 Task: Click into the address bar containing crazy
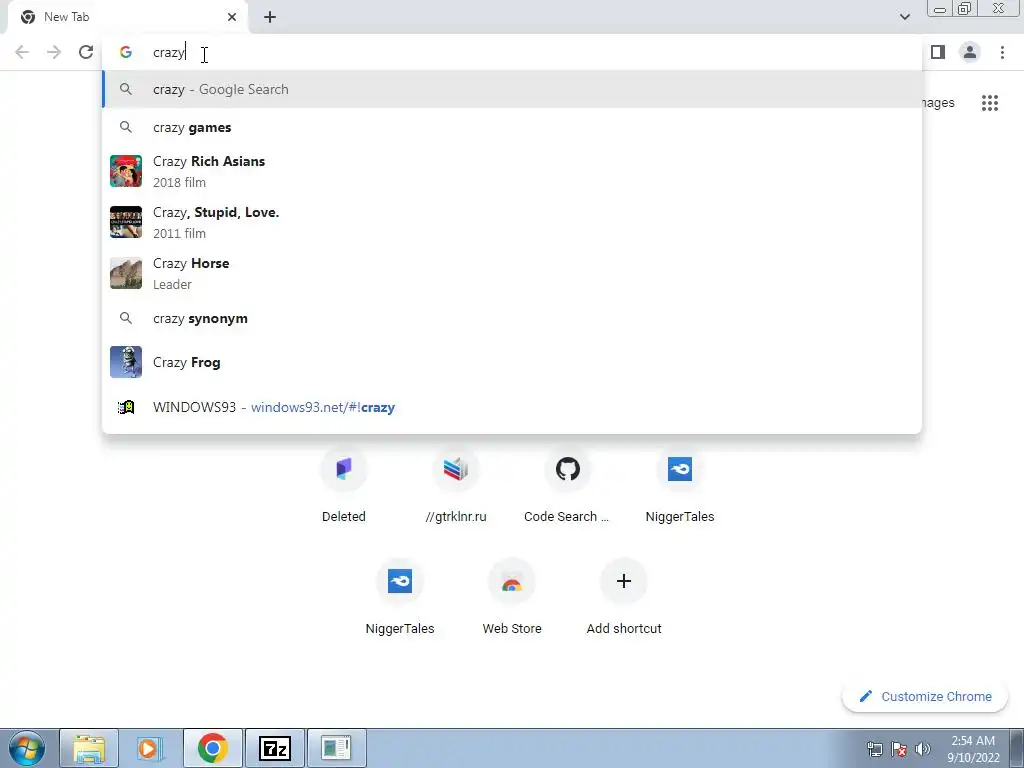(512, 52)
